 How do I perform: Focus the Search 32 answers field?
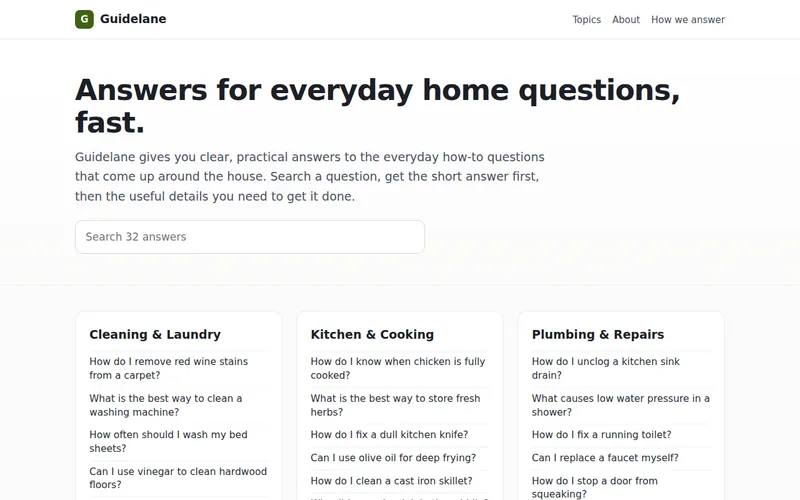pos(250,237)
